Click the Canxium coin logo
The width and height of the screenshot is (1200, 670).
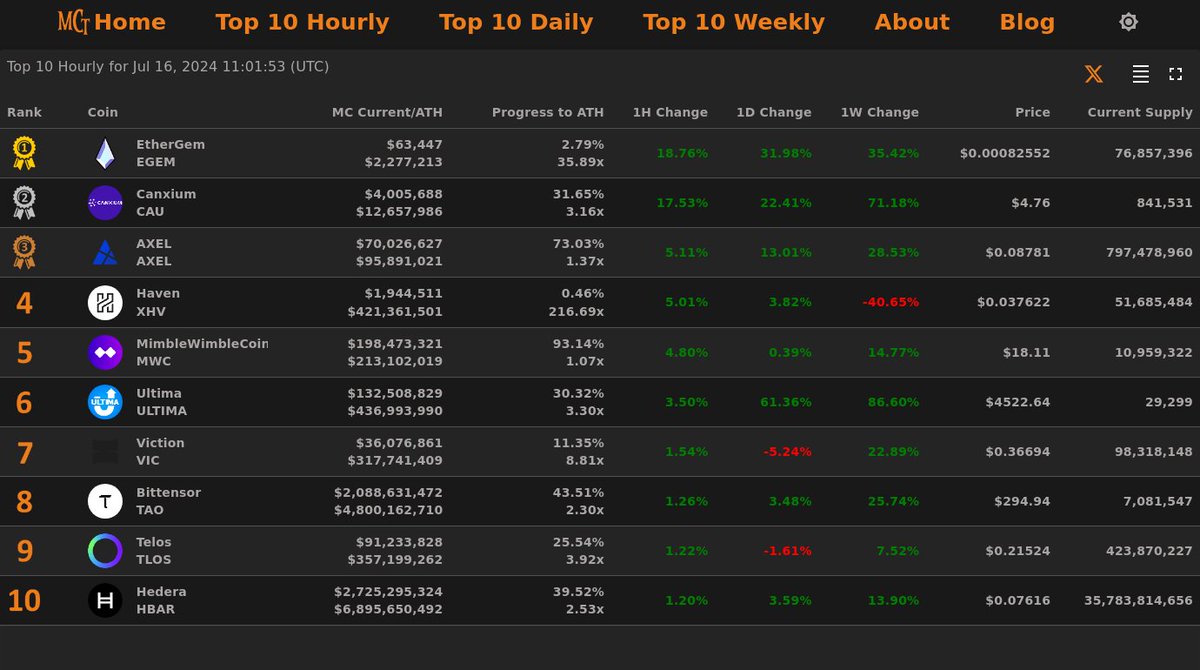[x=105, y=203]
